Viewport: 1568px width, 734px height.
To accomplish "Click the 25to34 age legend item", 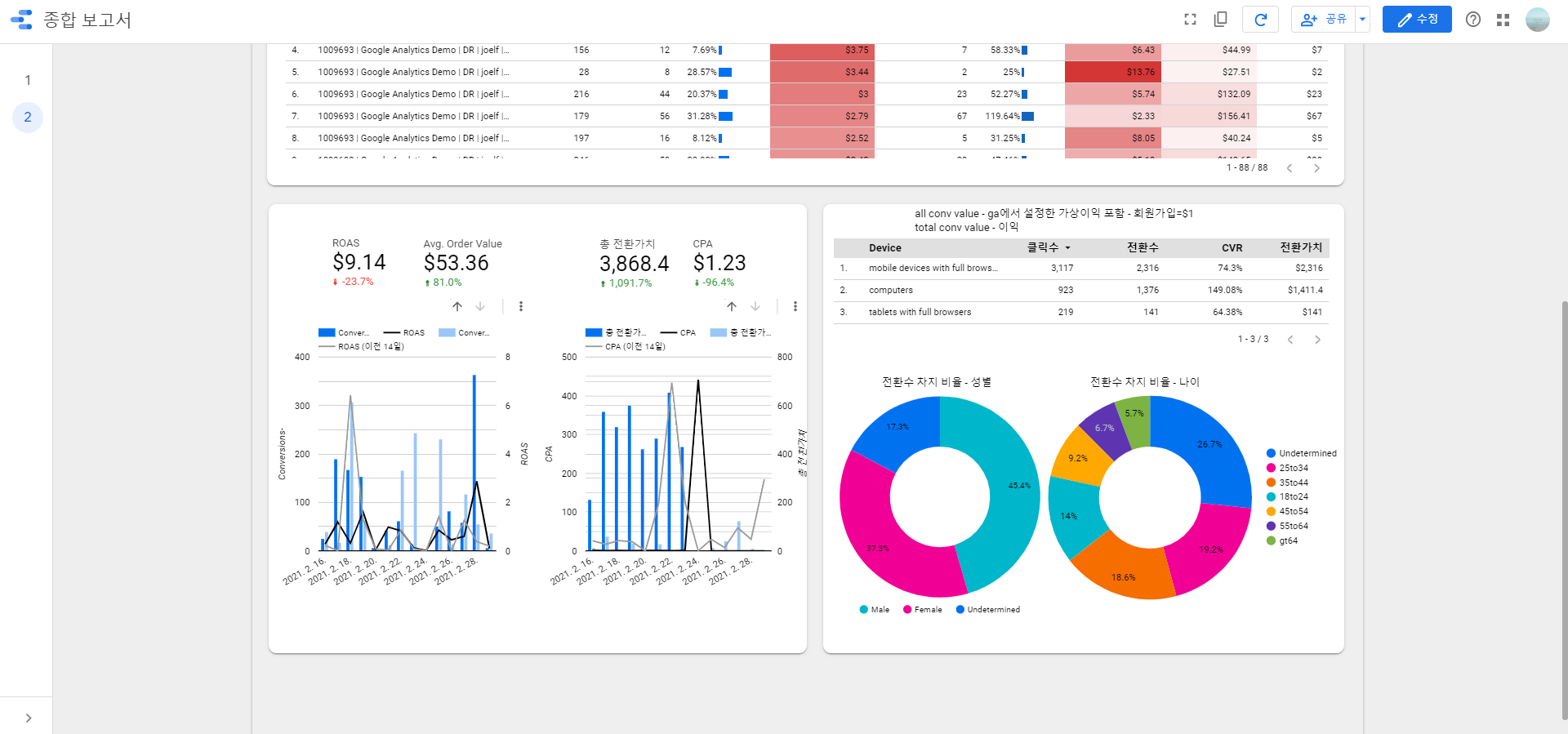I will [x=1288, y=469].
